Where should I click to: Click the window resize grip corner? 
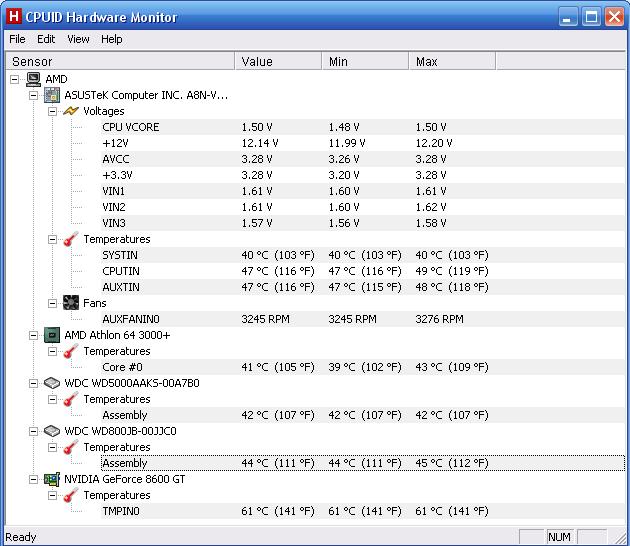(620, 537)
